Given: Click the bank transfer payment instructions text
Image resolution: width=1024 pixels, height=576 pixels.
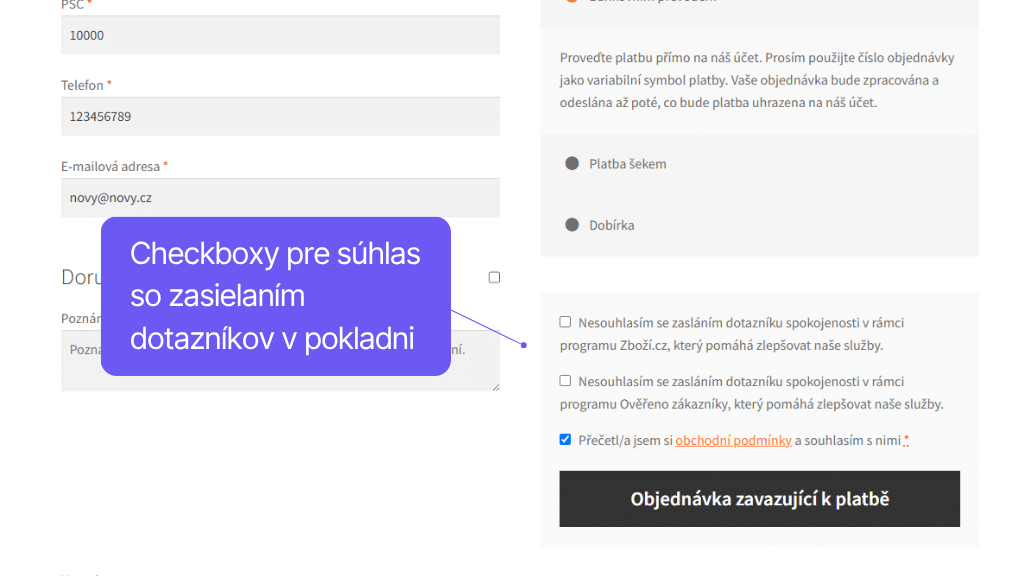Looking at the screenshot, I should [757, 80].
